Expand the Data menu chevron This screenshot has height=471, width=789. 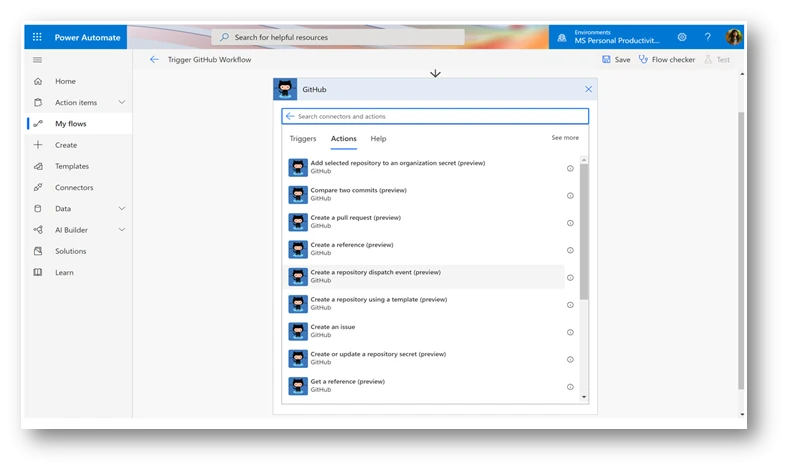[x=122, y=209]
